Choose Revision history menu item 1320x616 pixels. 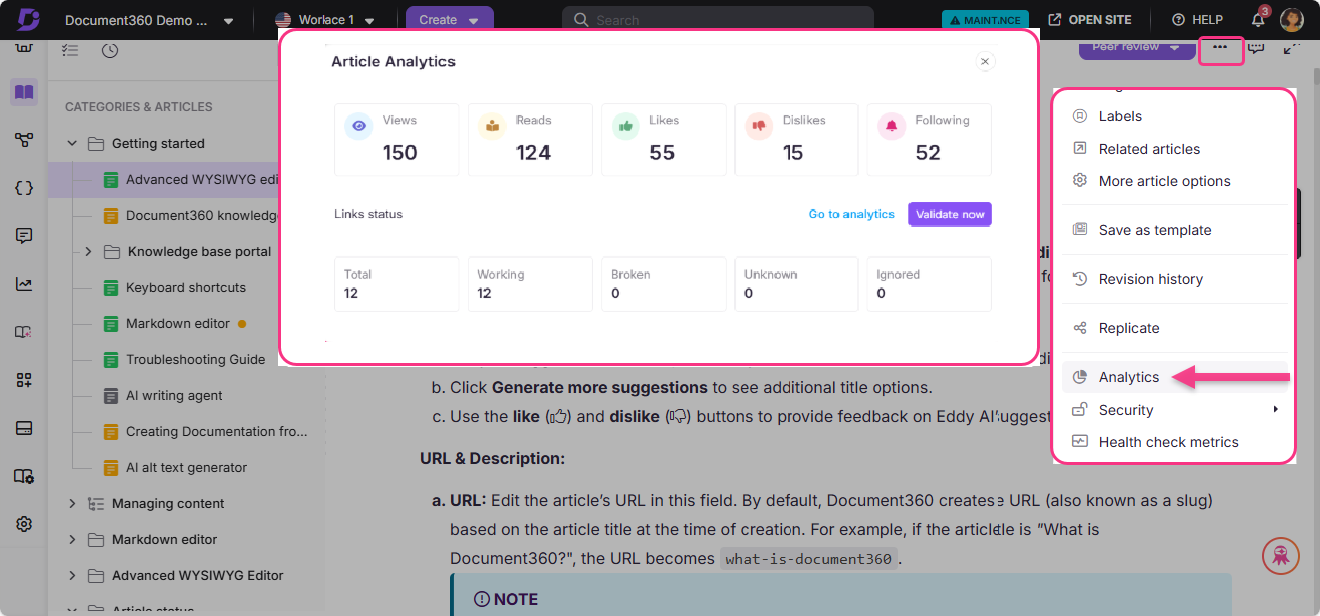coord(1150,279)
